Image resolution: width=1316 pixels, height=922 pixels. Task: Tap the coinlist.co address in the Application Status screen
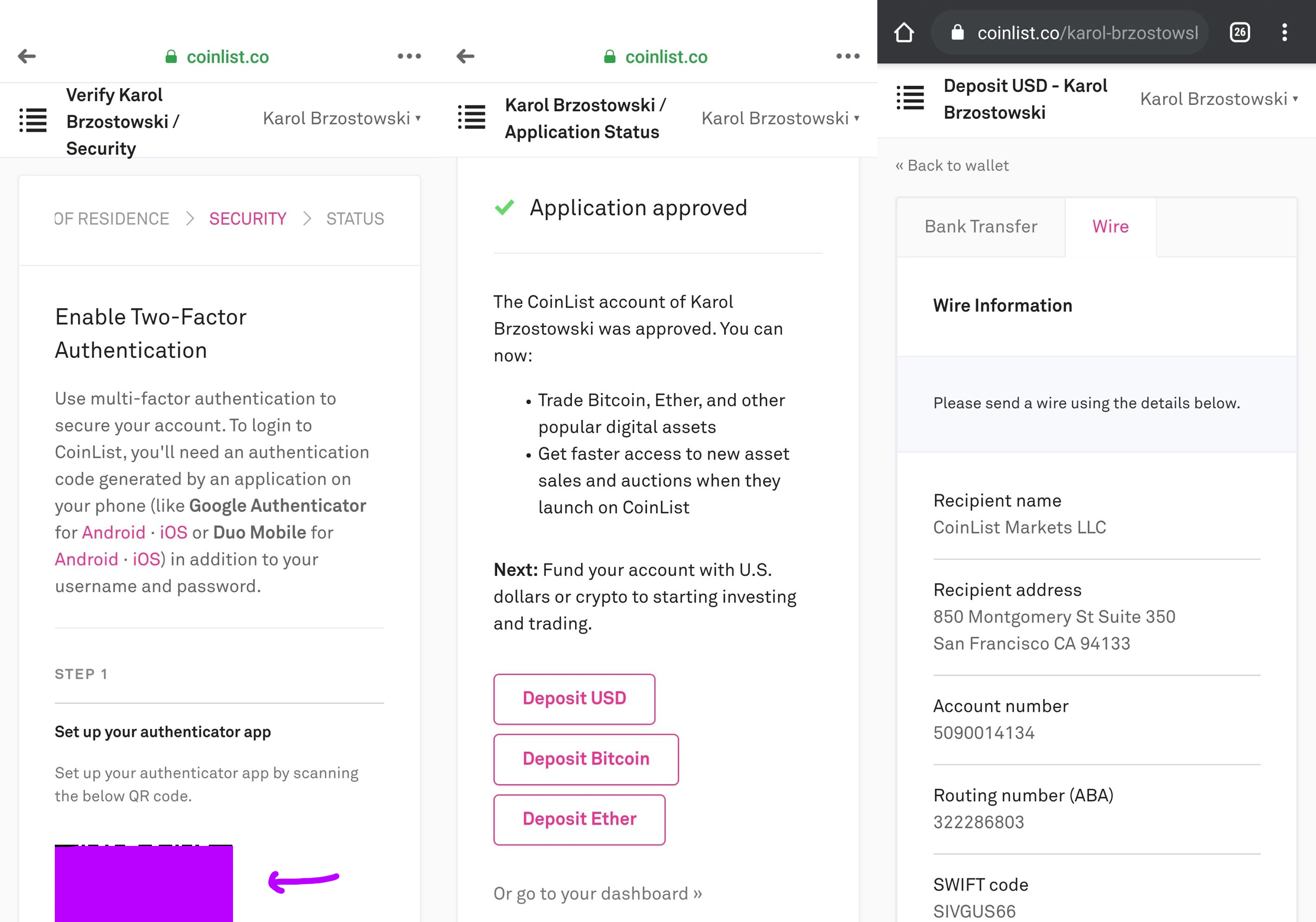[x=666, y=57]
